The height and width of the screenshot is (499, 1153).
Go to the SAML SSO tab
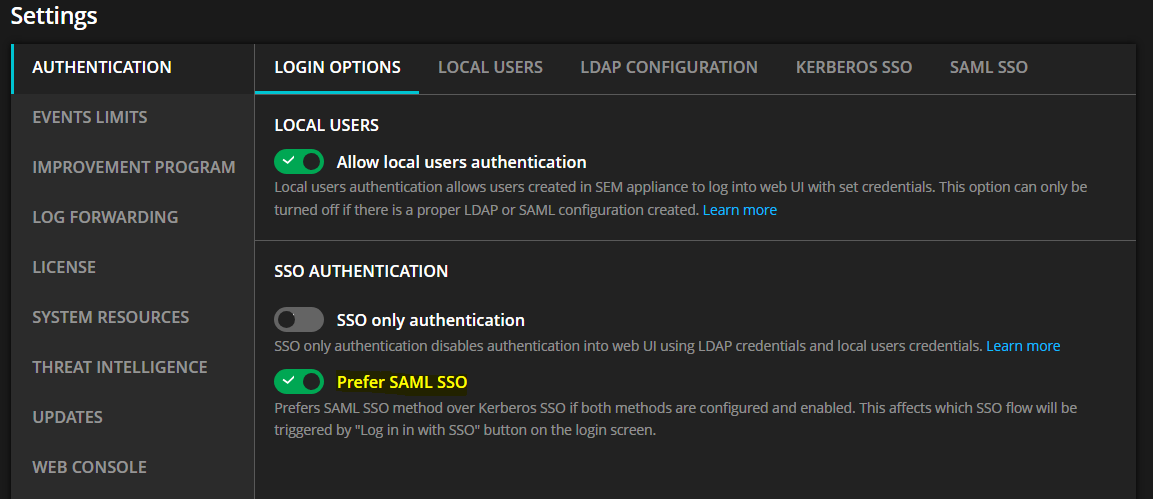tap(988, 67)
